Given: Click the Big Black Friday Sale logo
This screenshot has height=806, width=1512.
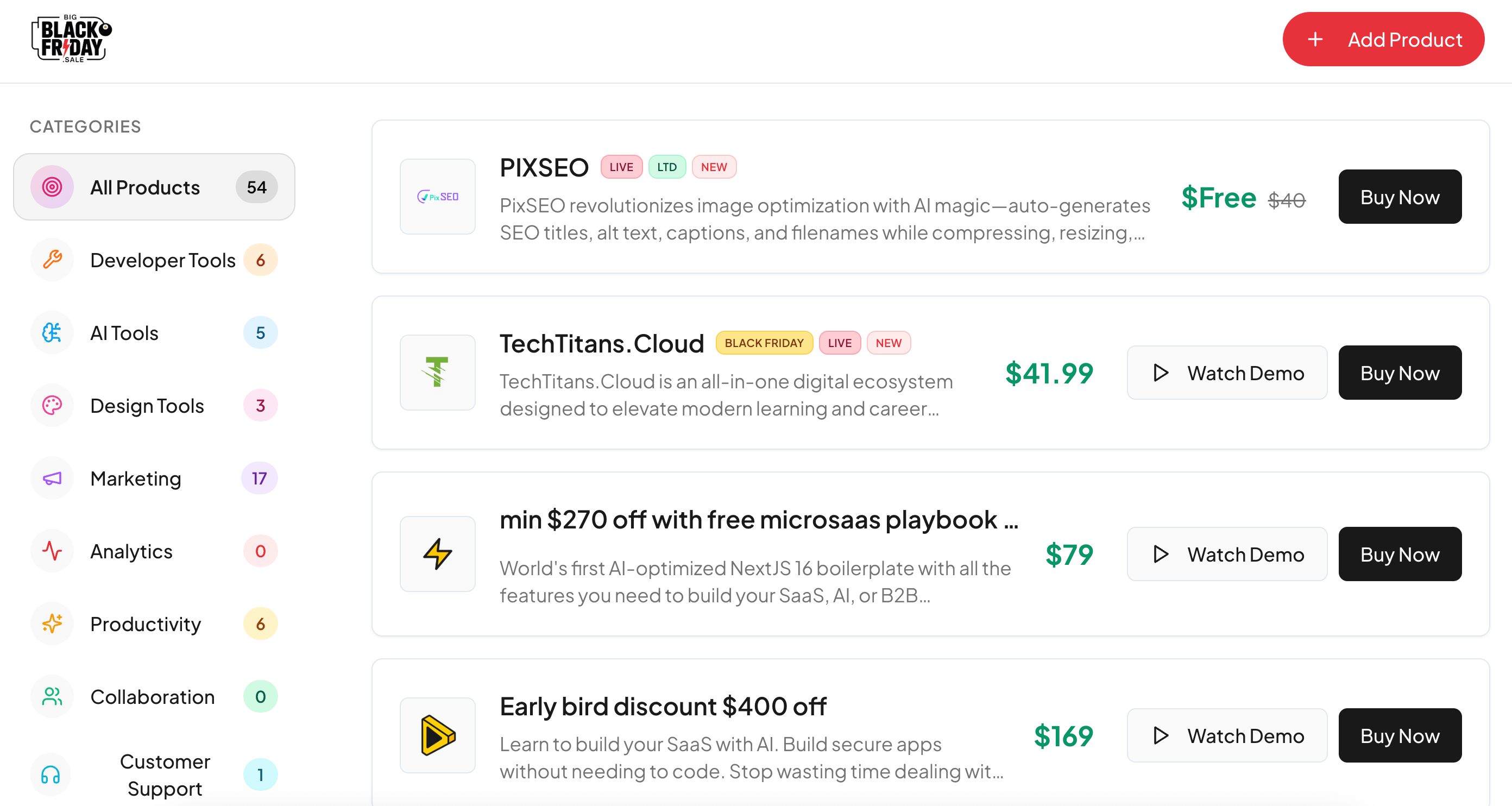Looking at the screenshot, I should [x=72, y=39].
